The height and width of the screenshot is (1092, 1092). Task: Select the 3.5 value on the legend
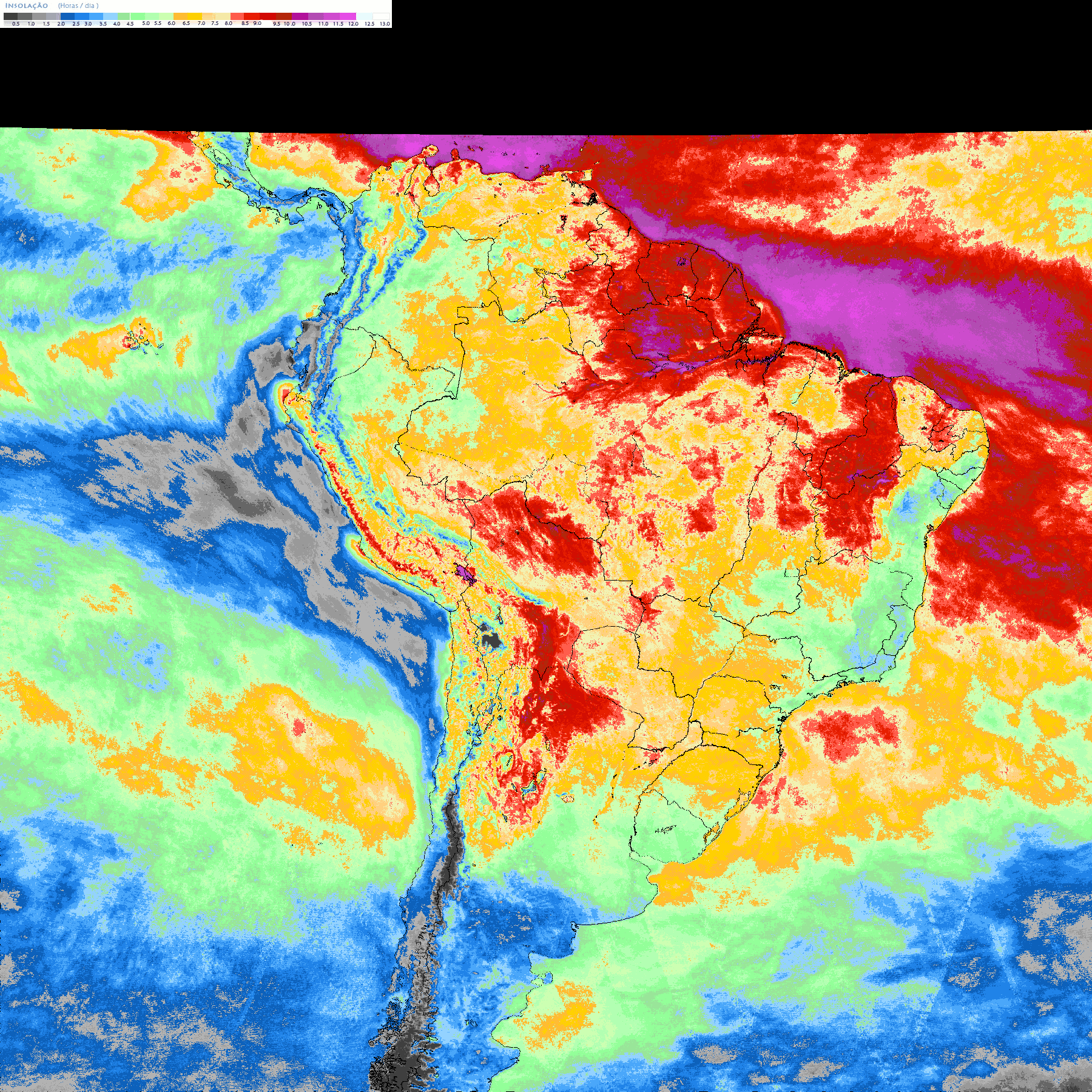103,24
